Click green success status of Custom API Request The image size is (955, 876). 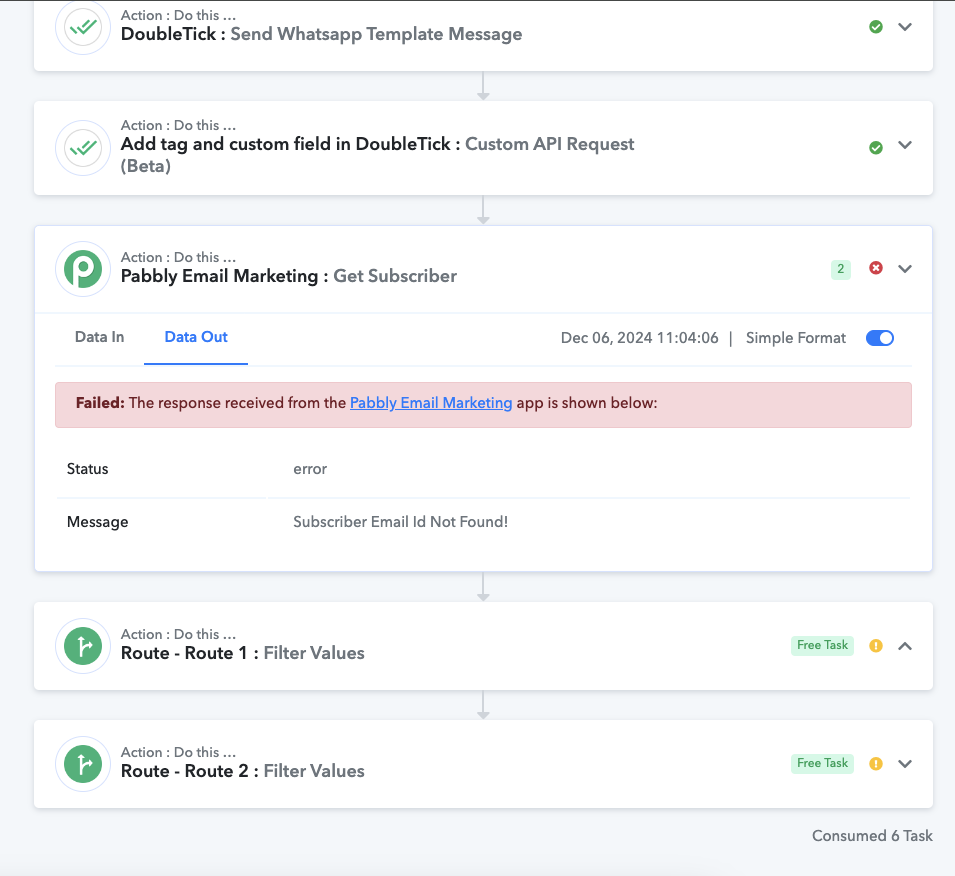pos(876,147)
